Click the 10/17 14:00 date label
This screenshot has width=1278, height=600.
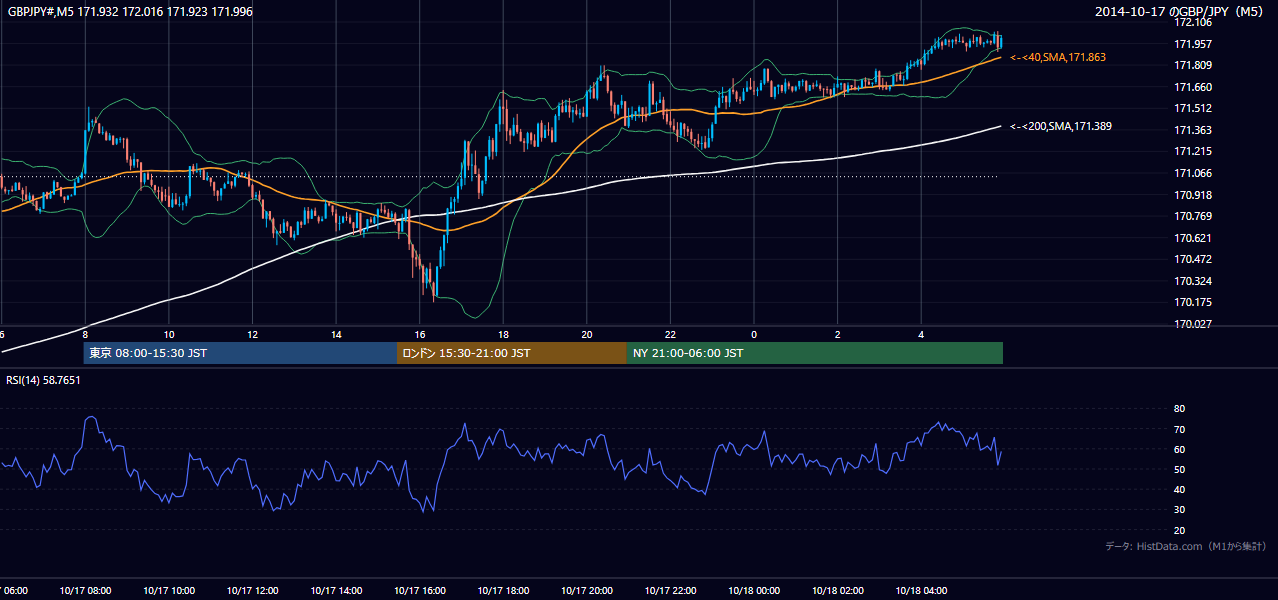click(x=336, y=591)
